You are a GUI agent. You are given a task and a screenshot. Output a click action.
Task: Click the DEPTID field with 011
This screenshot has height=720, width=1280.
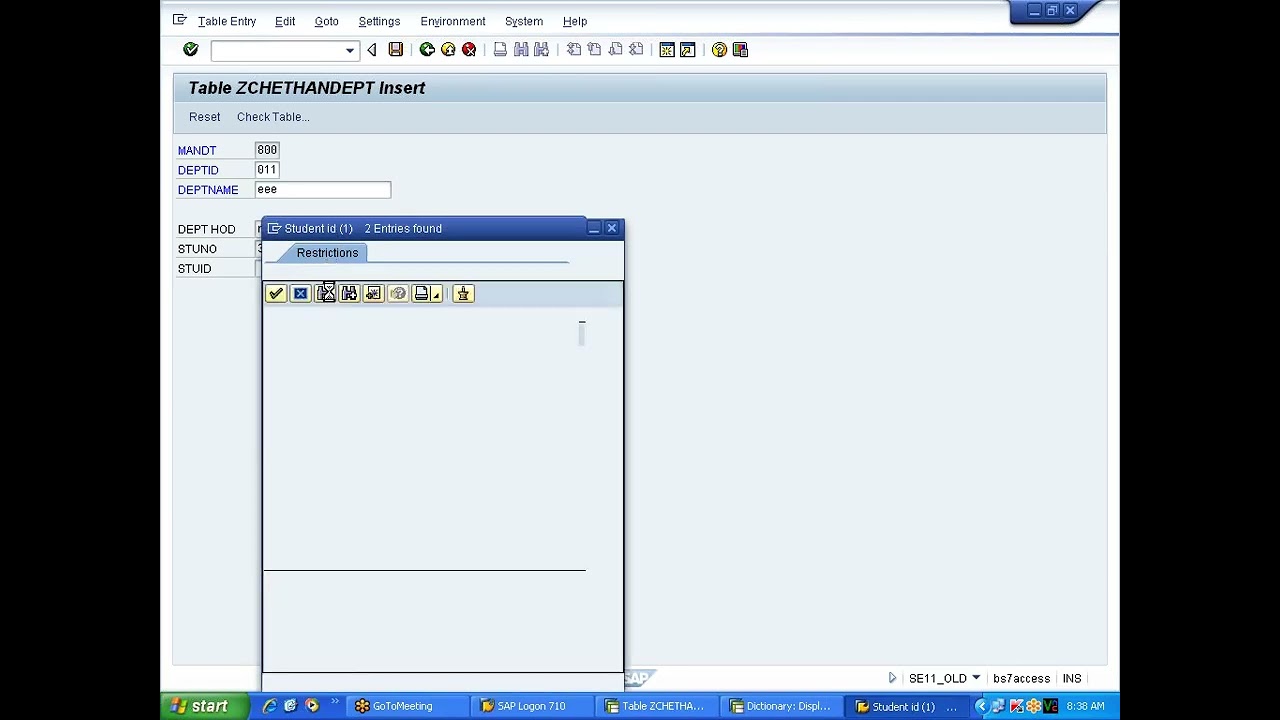click(x=267, y=170)
